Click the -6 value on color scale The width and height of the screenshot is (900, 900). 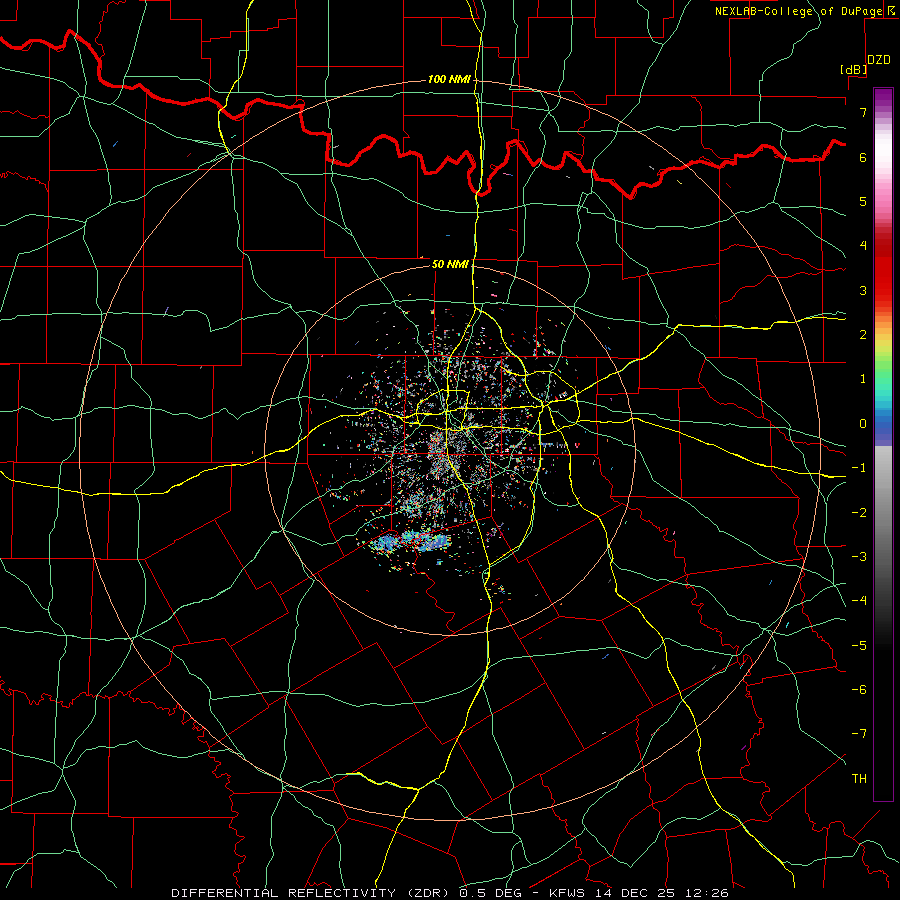tap(859, 690)
